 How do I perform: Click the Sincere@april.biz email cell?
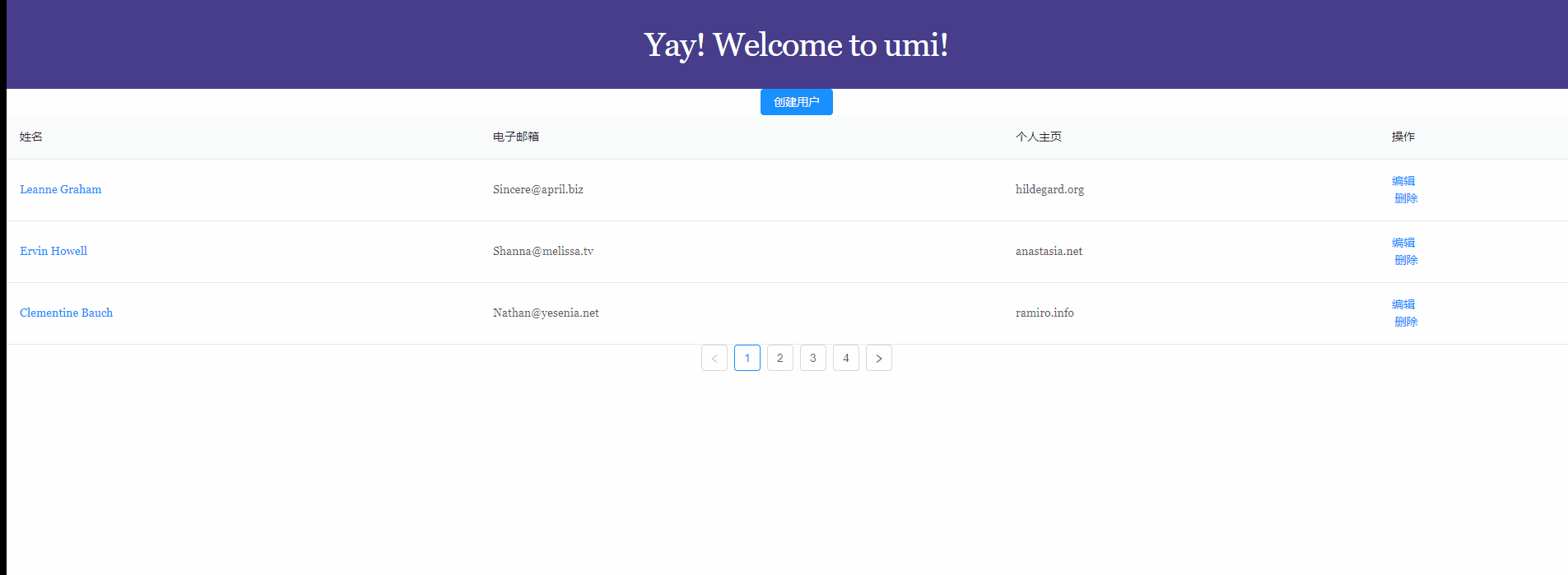538,189
